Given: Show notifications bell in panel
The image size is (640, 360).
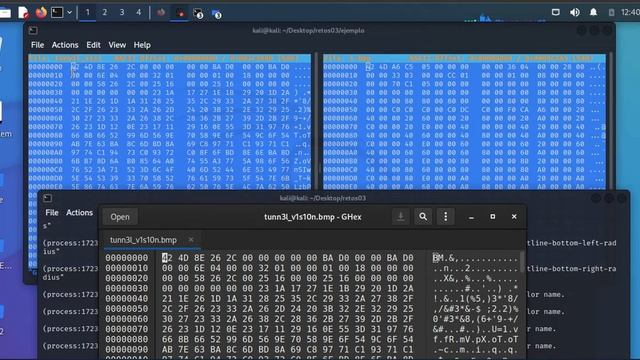Looking at the screenshot, I should (x=593, y=12).
